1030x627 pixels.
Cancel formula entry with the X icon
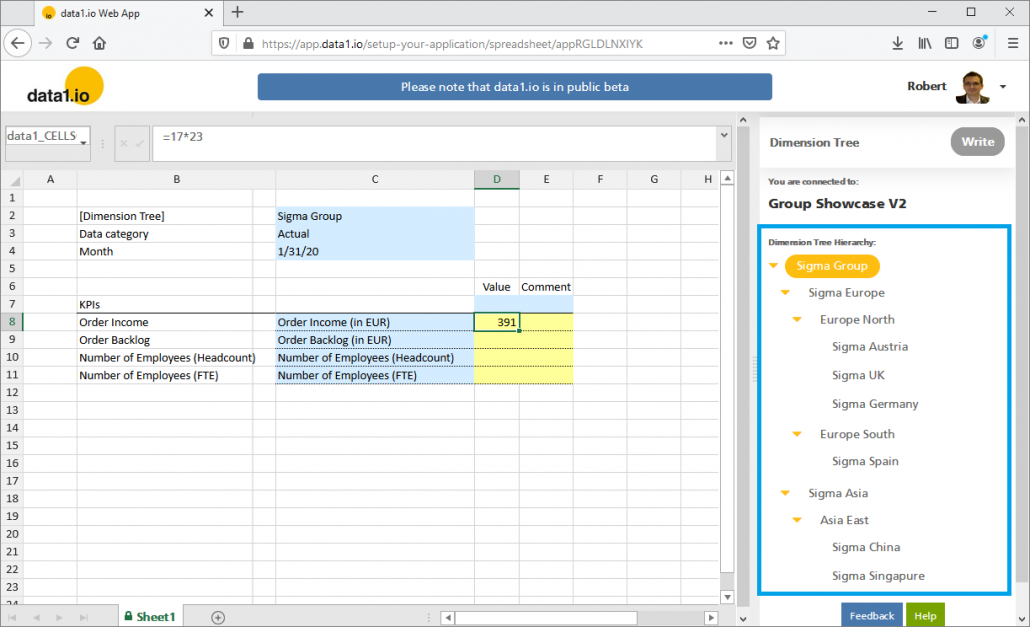tap(123, 143)
